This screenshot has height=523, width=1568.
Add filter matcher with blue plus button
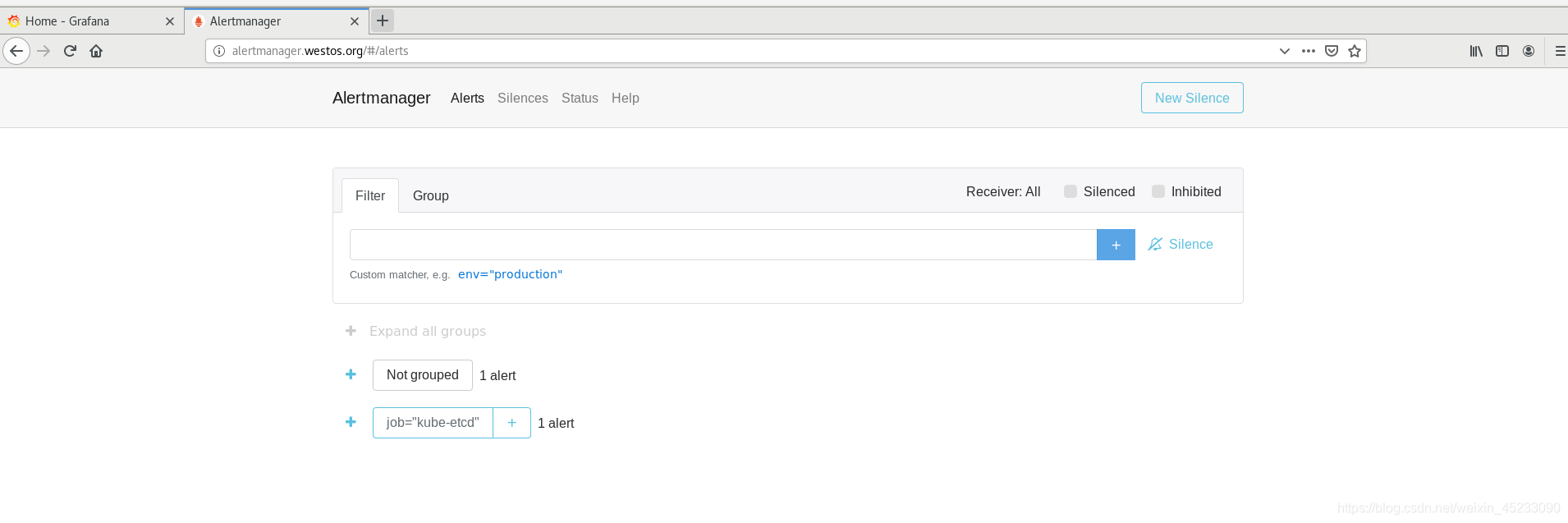coord(1116,245)
